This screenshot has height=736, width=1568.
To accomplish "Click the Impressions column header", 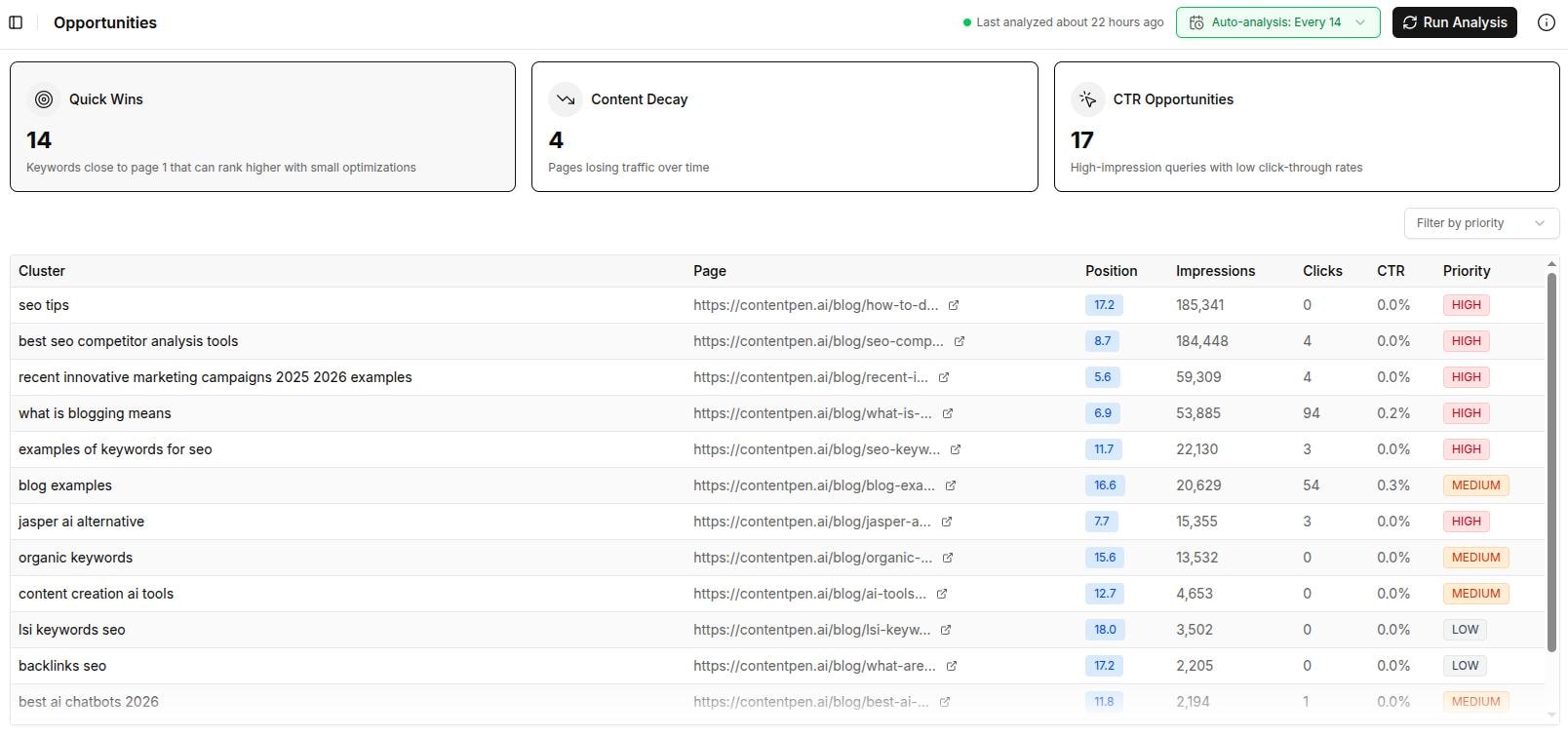I will coord(1215,271).
